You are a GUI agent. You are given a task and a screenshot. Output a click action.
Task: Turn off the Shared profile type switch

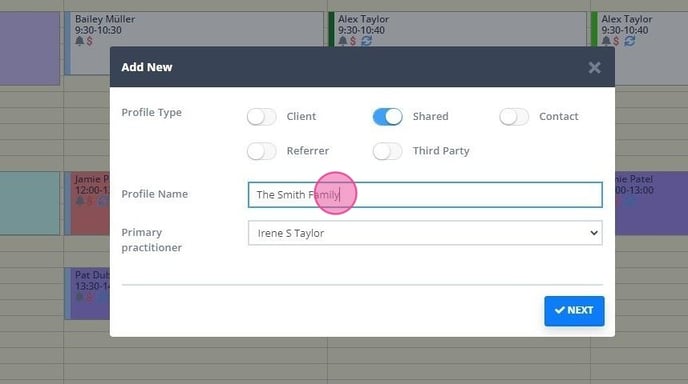[387, 117]
